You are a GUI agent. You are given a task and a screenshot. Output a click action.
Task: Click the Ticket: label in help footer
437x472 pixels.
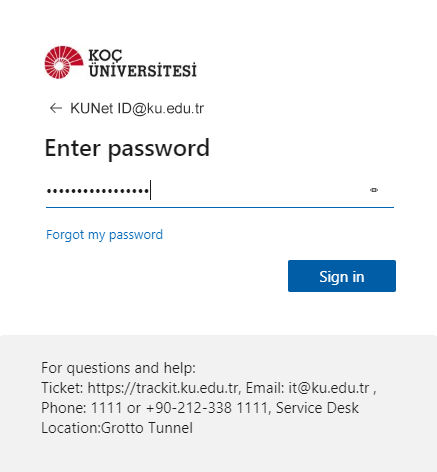pos(62,388)
